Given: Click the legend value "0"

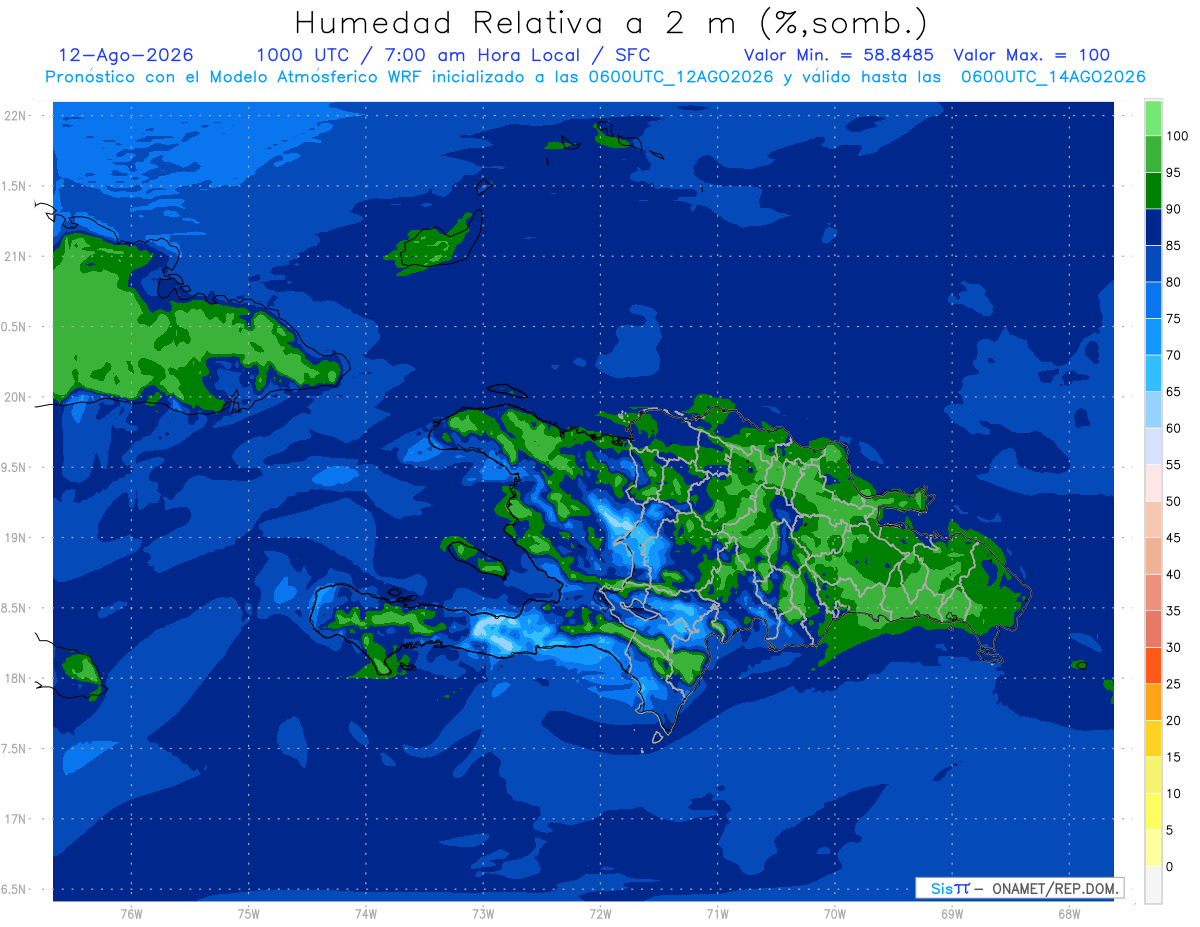Looking at the screenshot, I should (x=1169, y=866).
